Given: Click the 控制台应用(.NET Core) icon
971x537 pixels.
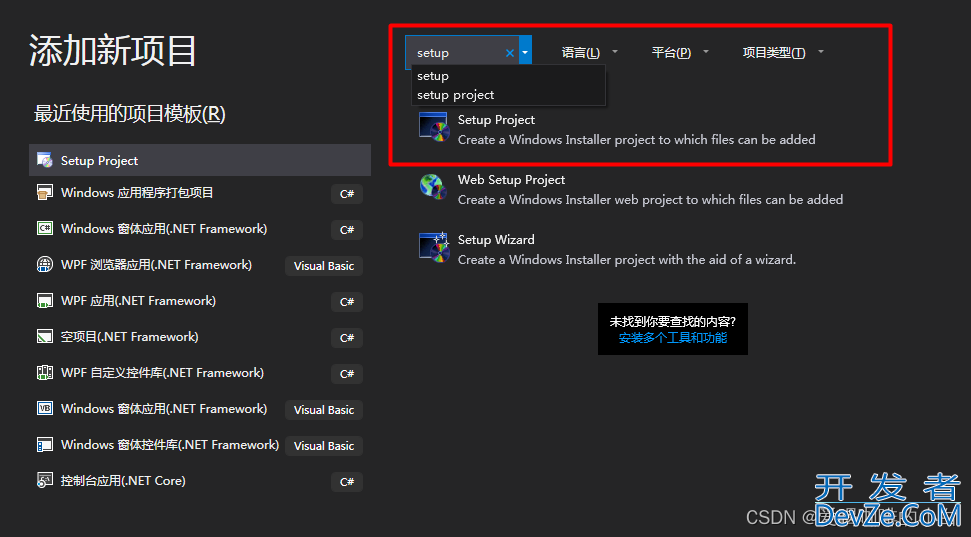Looking at the screenshot, I should point(45,481).
